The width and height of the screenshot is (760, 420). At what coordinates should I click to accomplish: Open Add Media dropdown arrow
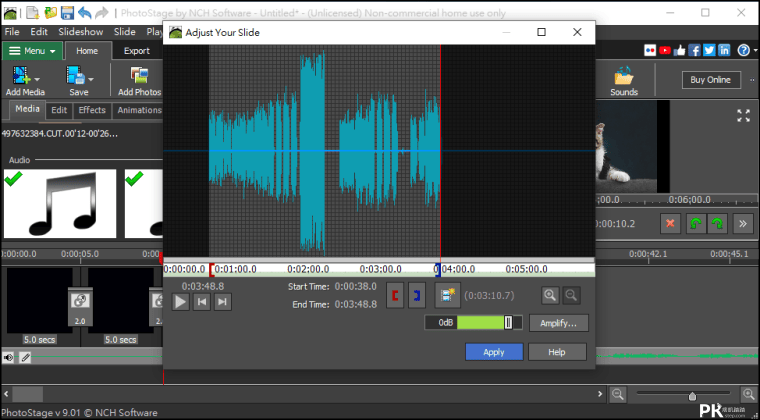click(x=37, y=79)
